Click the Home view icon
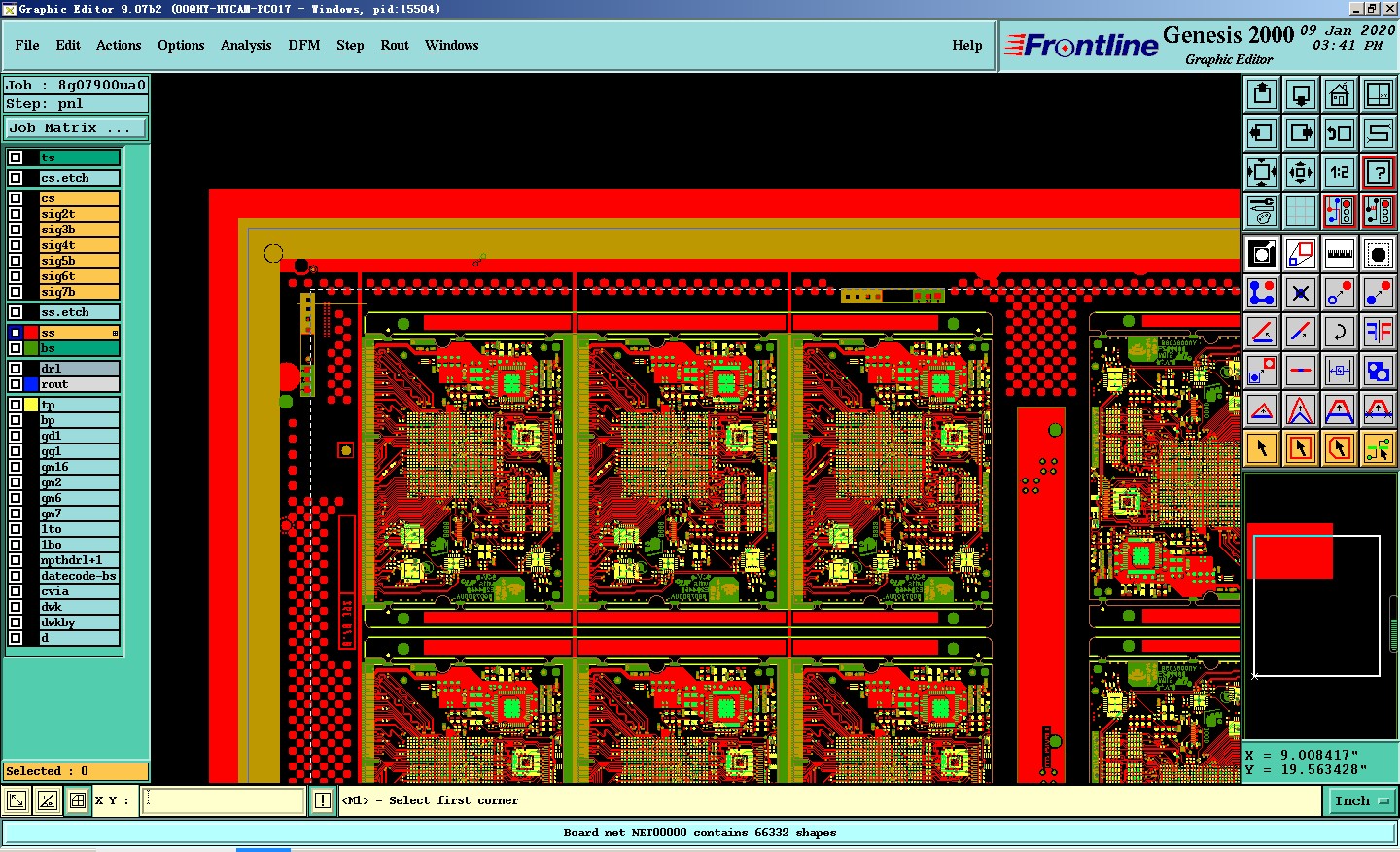Image resolution: width=1400 pixels, height=852 pixels. (1340, 94)
